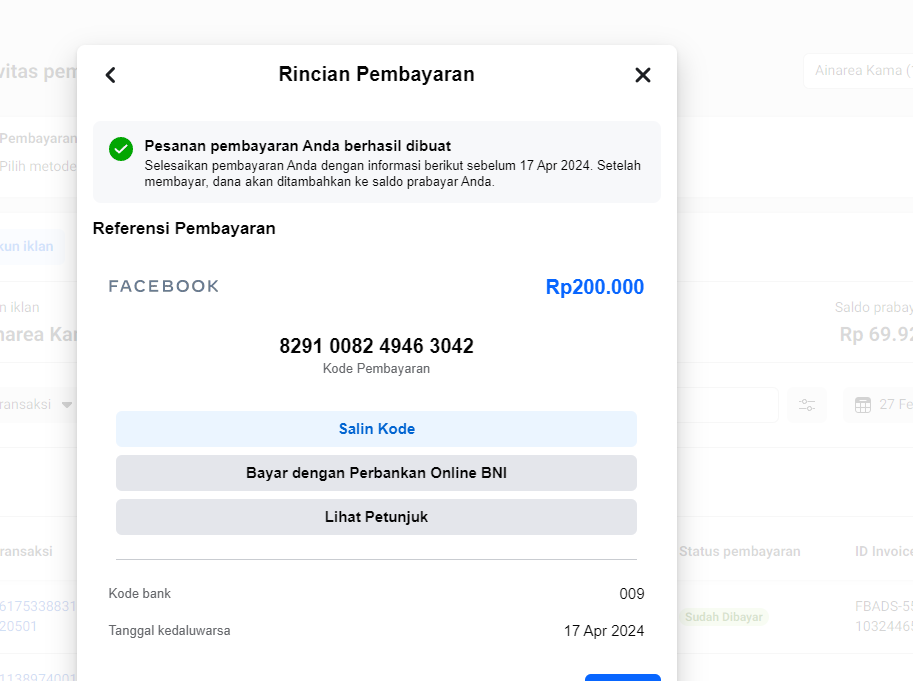
Task: Click the Status pembayaran column header
Action: point(739,551)
